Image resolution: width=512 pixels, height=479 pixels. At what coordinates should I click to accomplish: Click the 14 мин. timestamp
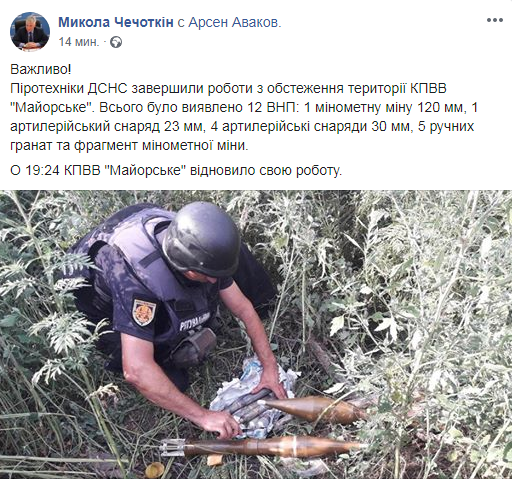pyautogui.click(x=79, y=42)
